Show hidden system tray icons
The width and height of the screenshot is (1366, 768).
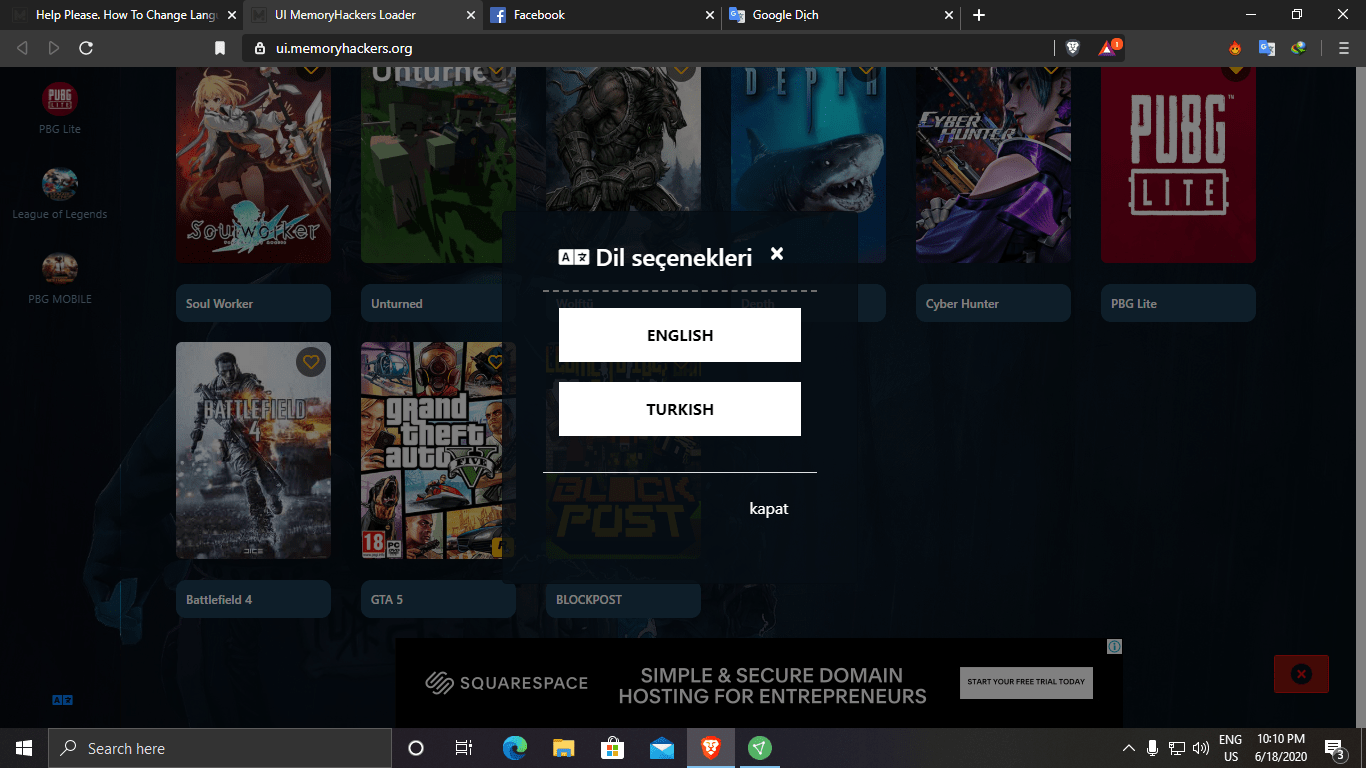click(1129, 748)
